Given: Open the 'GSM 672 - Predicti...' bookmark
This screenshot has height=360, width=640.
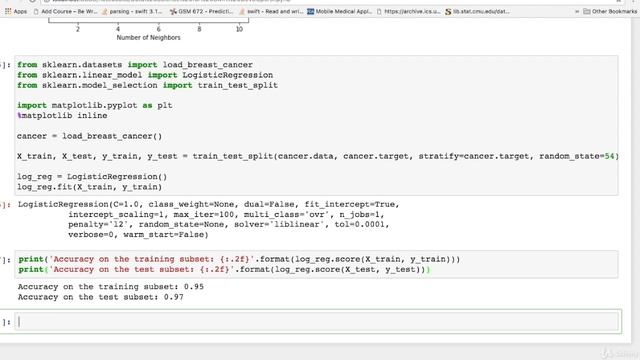Looking at the screenshot, I should click(x=201, y=11).
